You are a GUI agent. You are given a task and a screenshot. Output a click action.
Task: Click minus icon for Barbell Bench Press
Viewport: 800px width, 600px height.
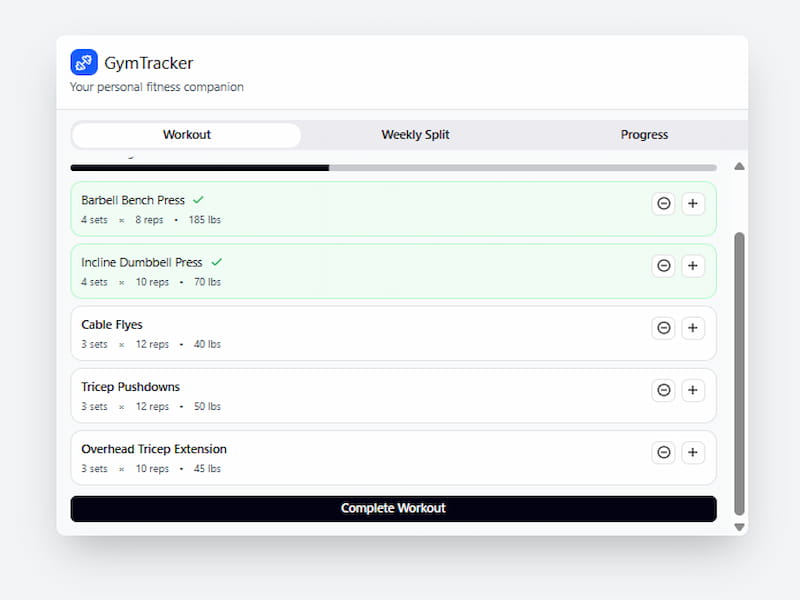pos(663,204)
